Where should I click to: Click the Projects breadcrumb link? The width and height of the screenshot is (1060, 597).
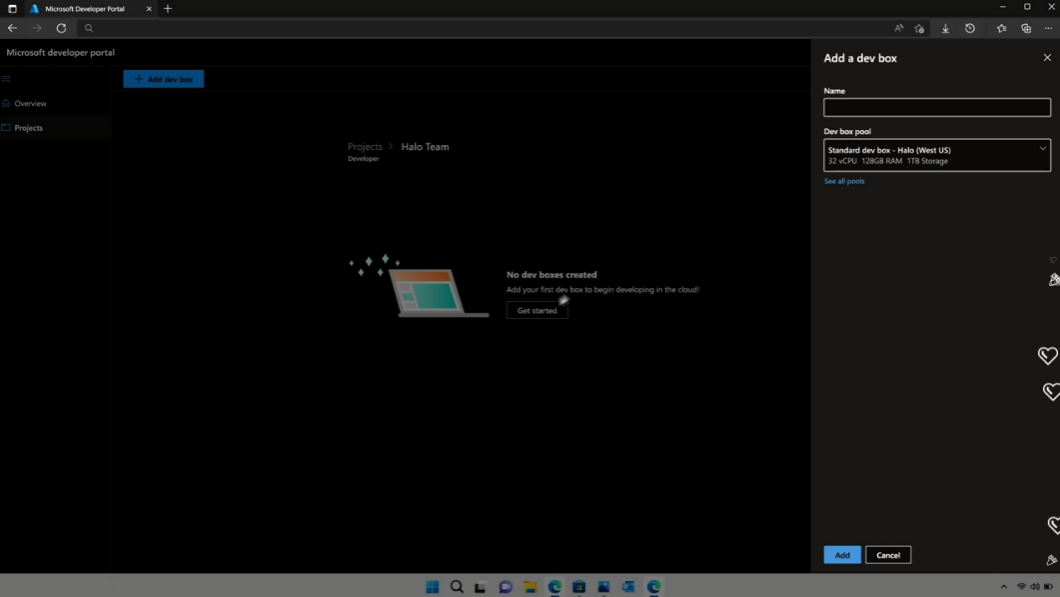365,147
